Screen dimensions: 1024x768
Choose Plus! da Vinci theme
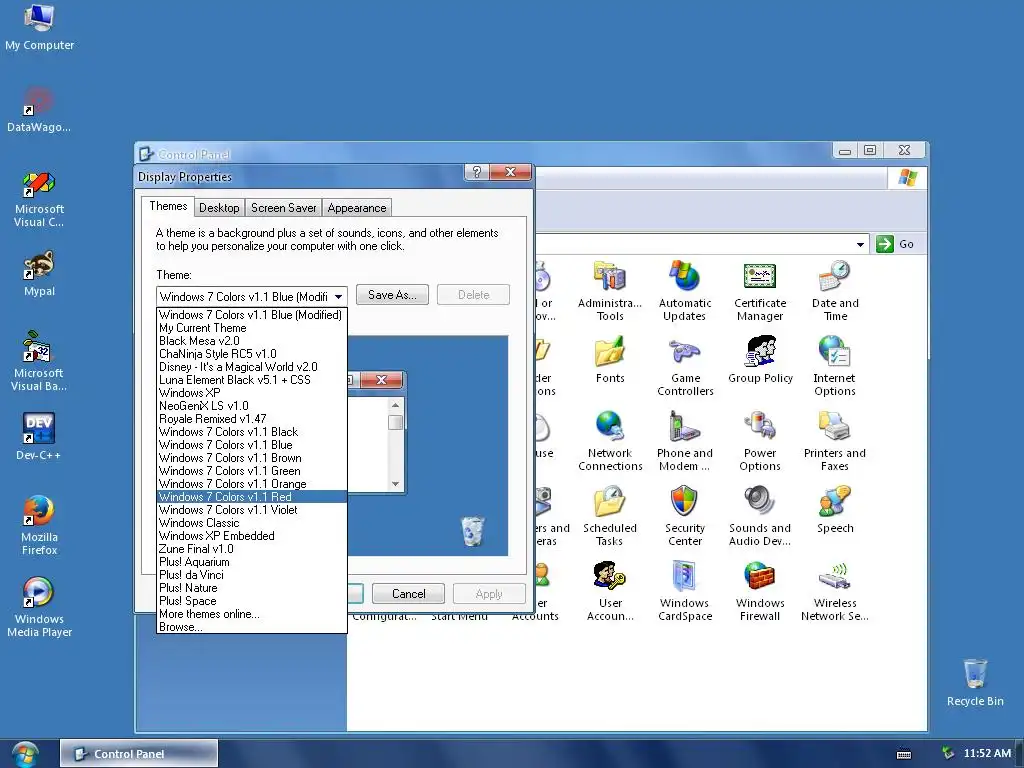[252, 575]
